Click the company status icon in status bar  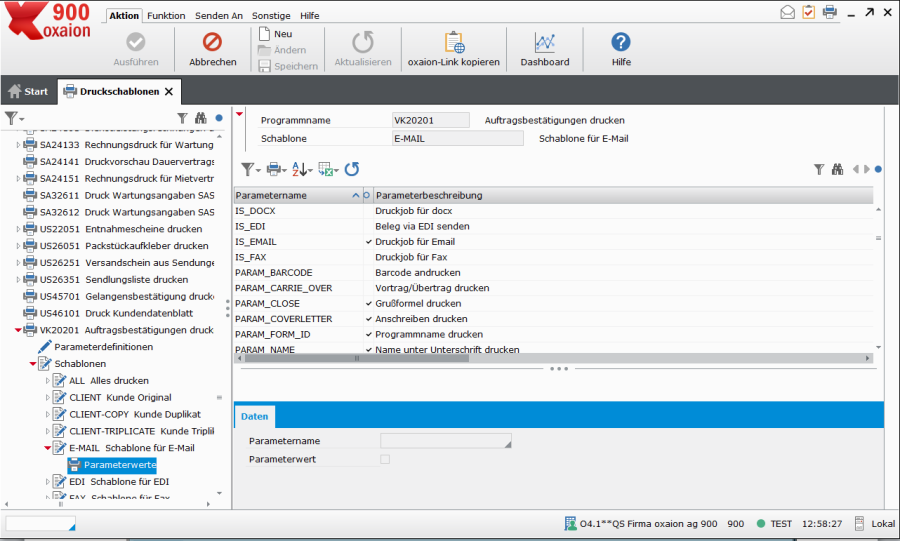570,523
